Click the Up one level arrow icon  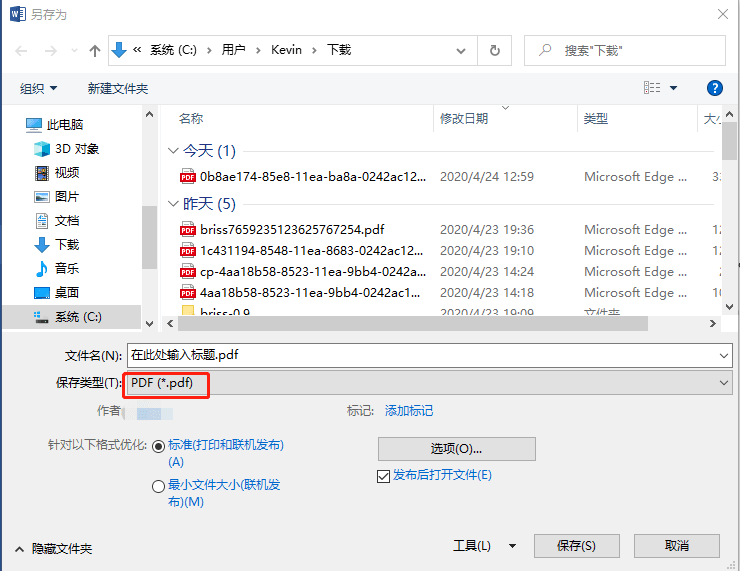click(x=95, y=50)
